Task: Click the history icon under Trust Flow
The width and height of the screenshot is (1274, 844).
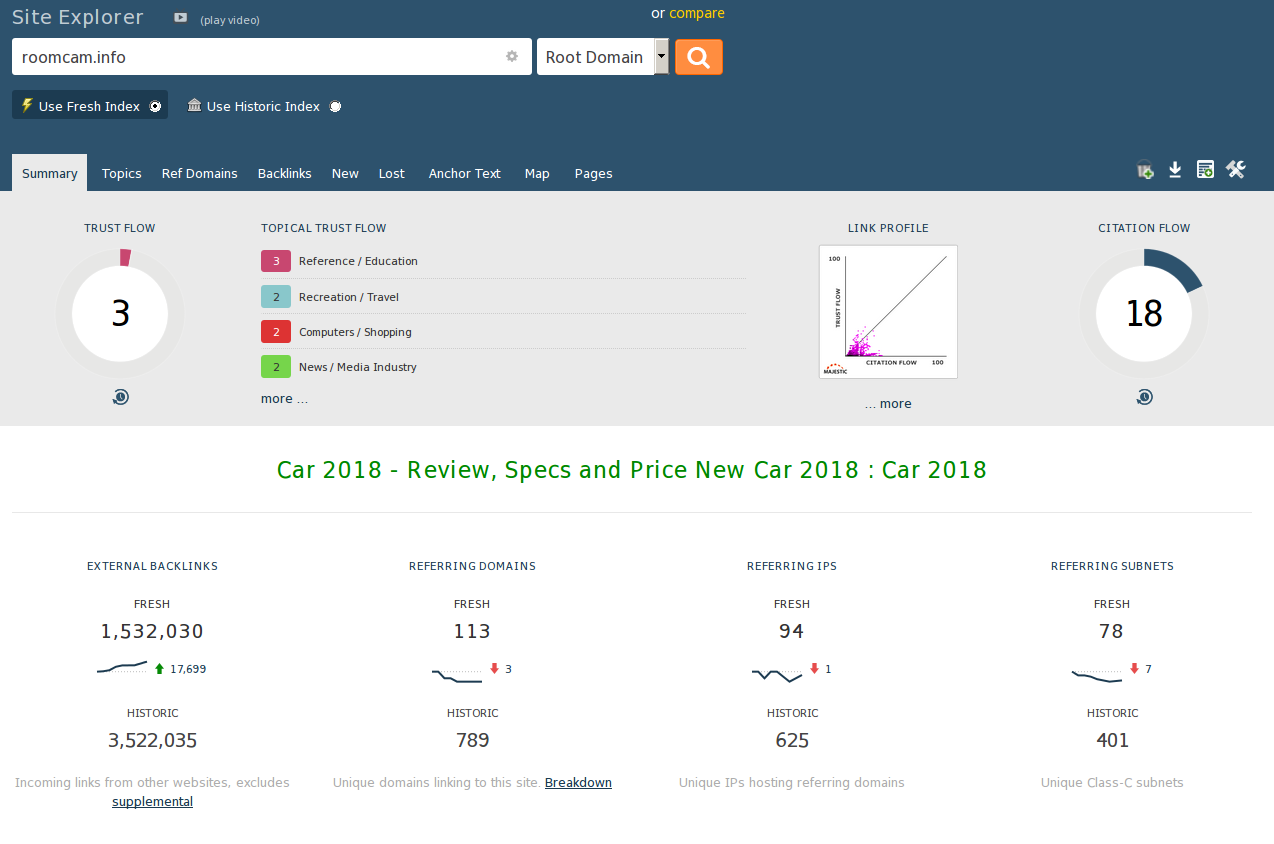Action: 120,397
